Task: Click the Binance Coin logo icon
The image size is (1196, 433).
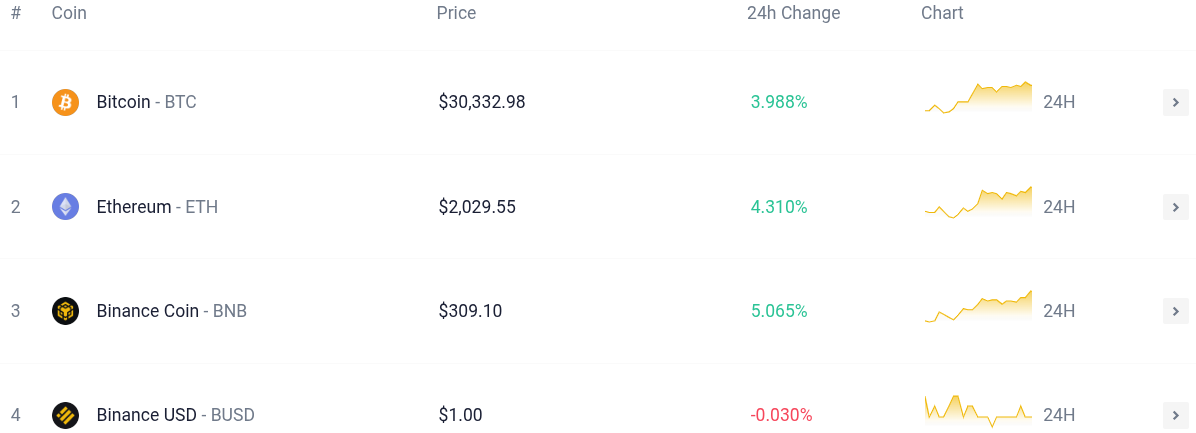Action: pos(65,311)
